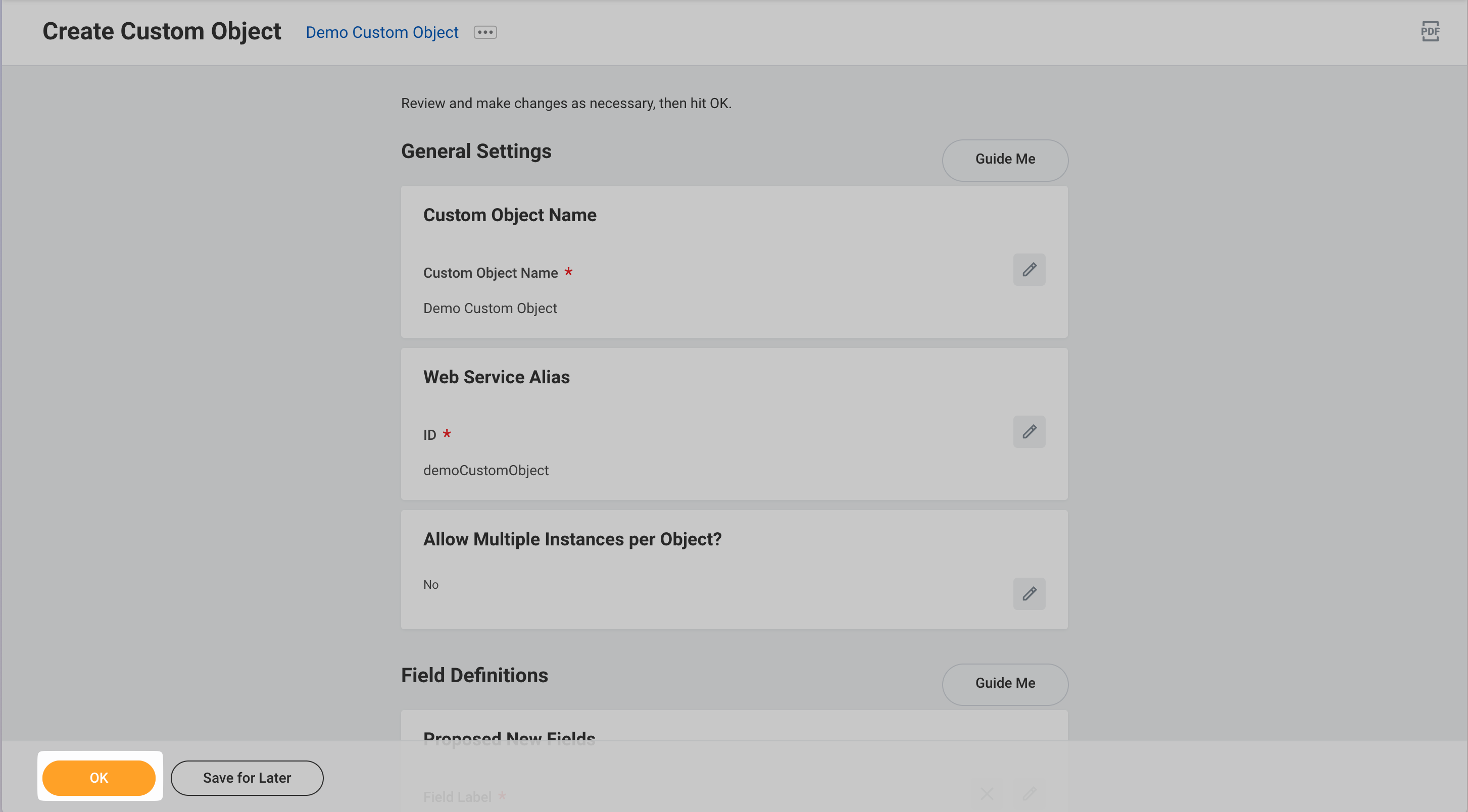Screen dimensions: 1468x812
Task: Select the 'Demo Custom Object' name value
Action: point(490,308)
